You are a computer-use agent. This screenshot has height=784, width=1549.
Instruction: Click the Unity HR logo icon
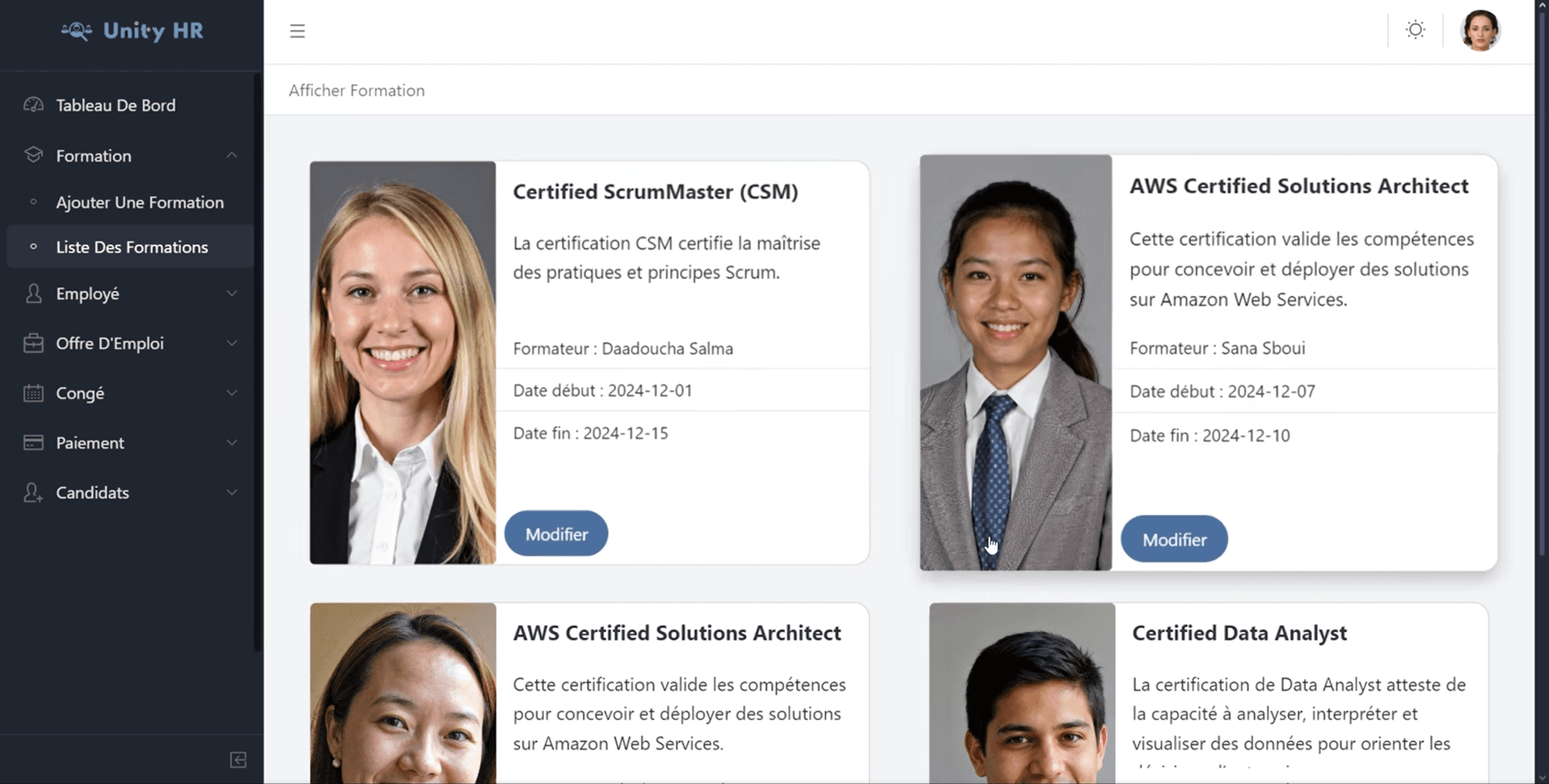pos(77,31)
